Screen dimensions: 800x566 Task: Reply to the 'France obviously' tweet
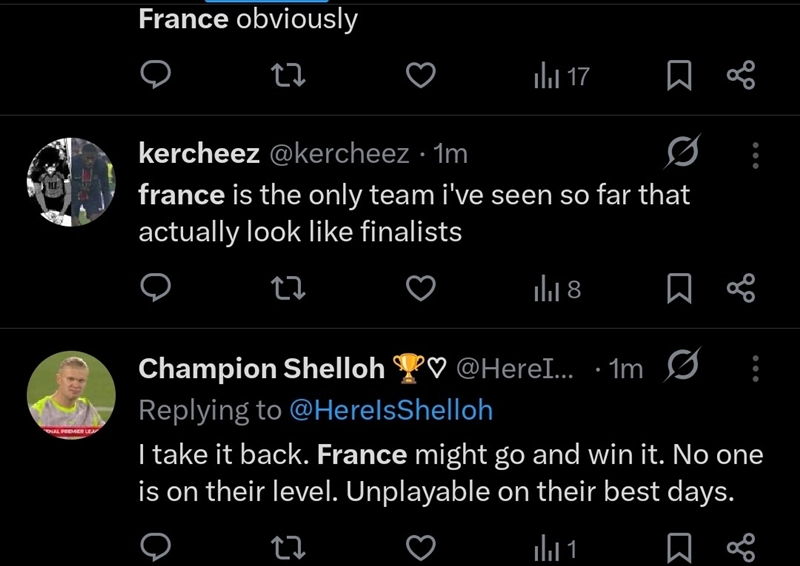pyautogui.click(x=155, y=75)
